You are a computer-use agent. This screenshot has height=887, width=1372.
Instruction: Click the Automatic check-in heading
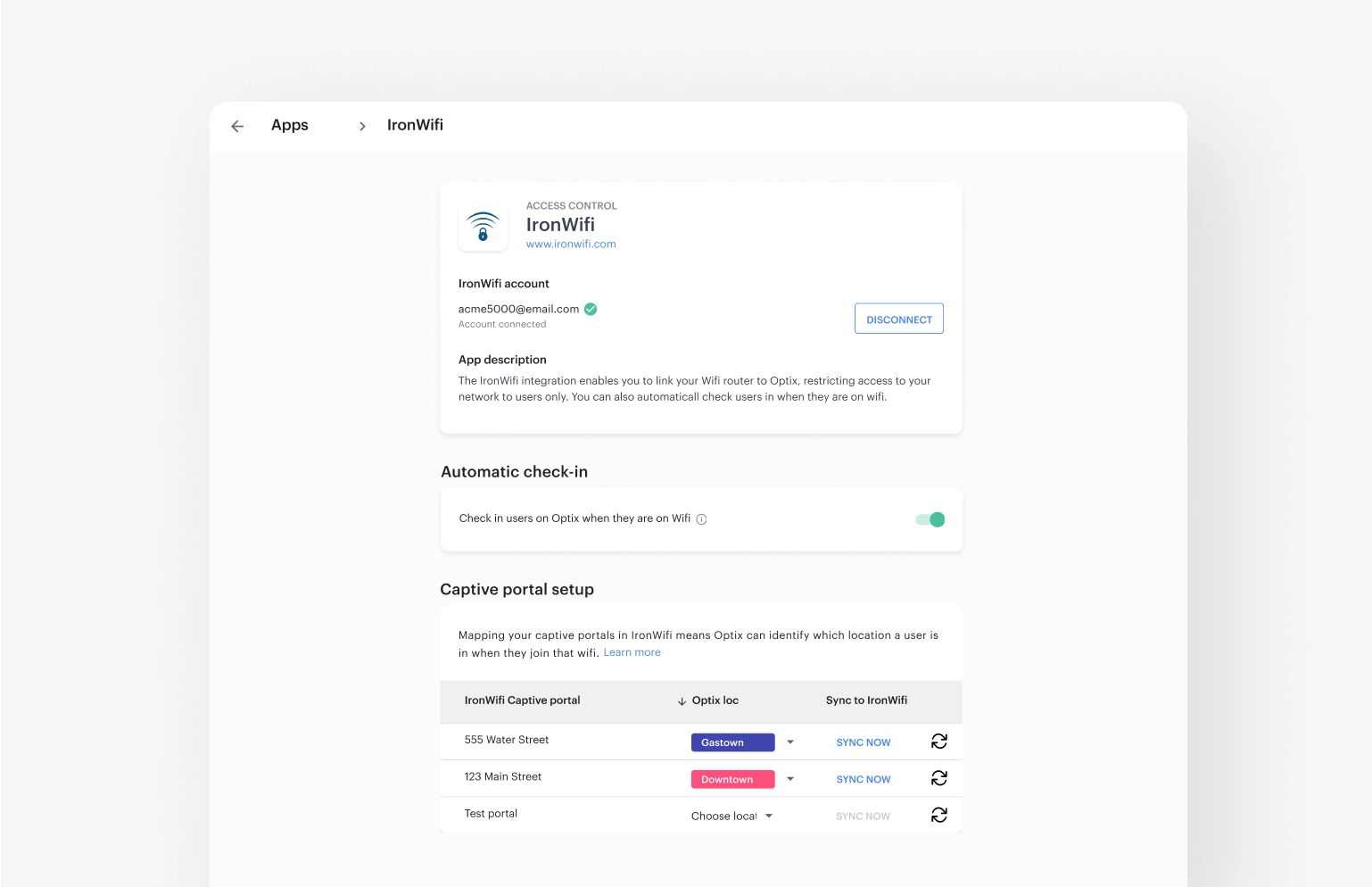point(515,471)
